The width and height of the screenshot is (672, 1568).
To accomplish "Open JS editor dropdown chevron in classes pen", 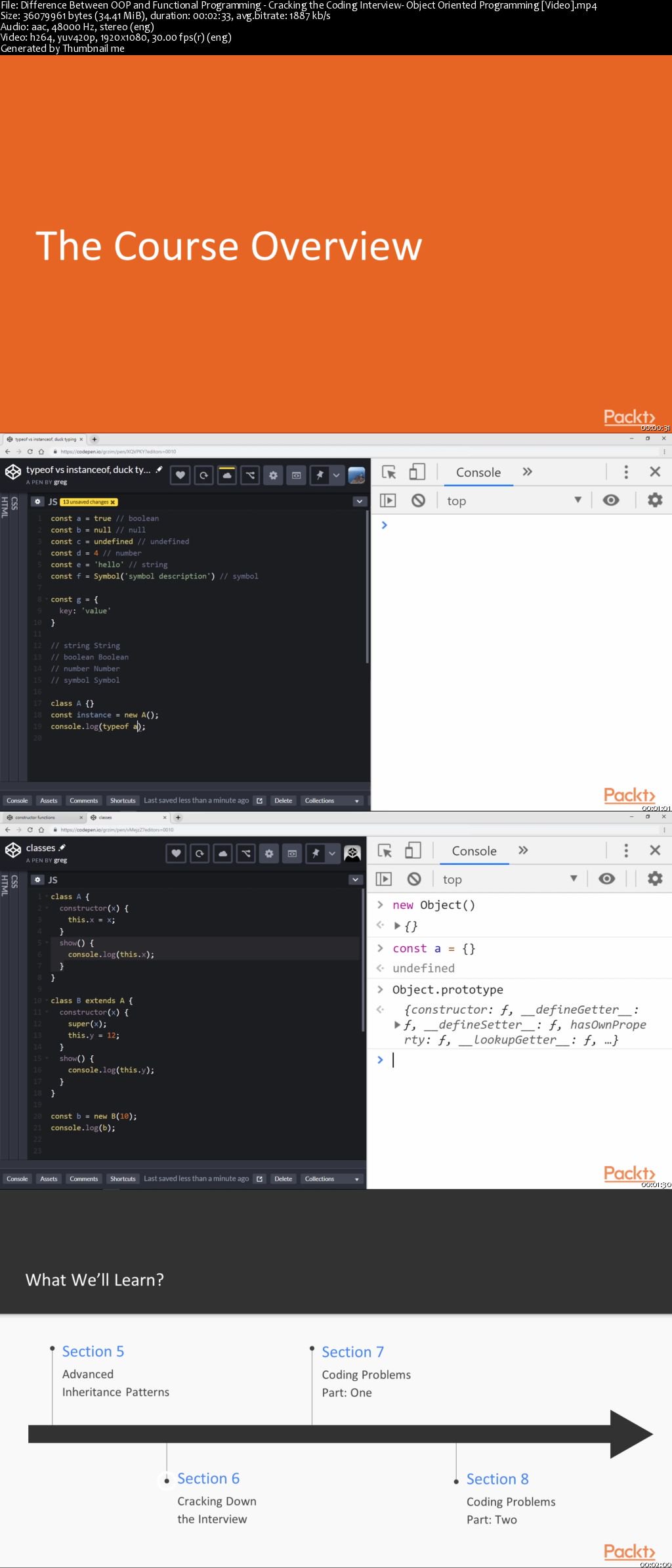I will [x=356, y=880].
